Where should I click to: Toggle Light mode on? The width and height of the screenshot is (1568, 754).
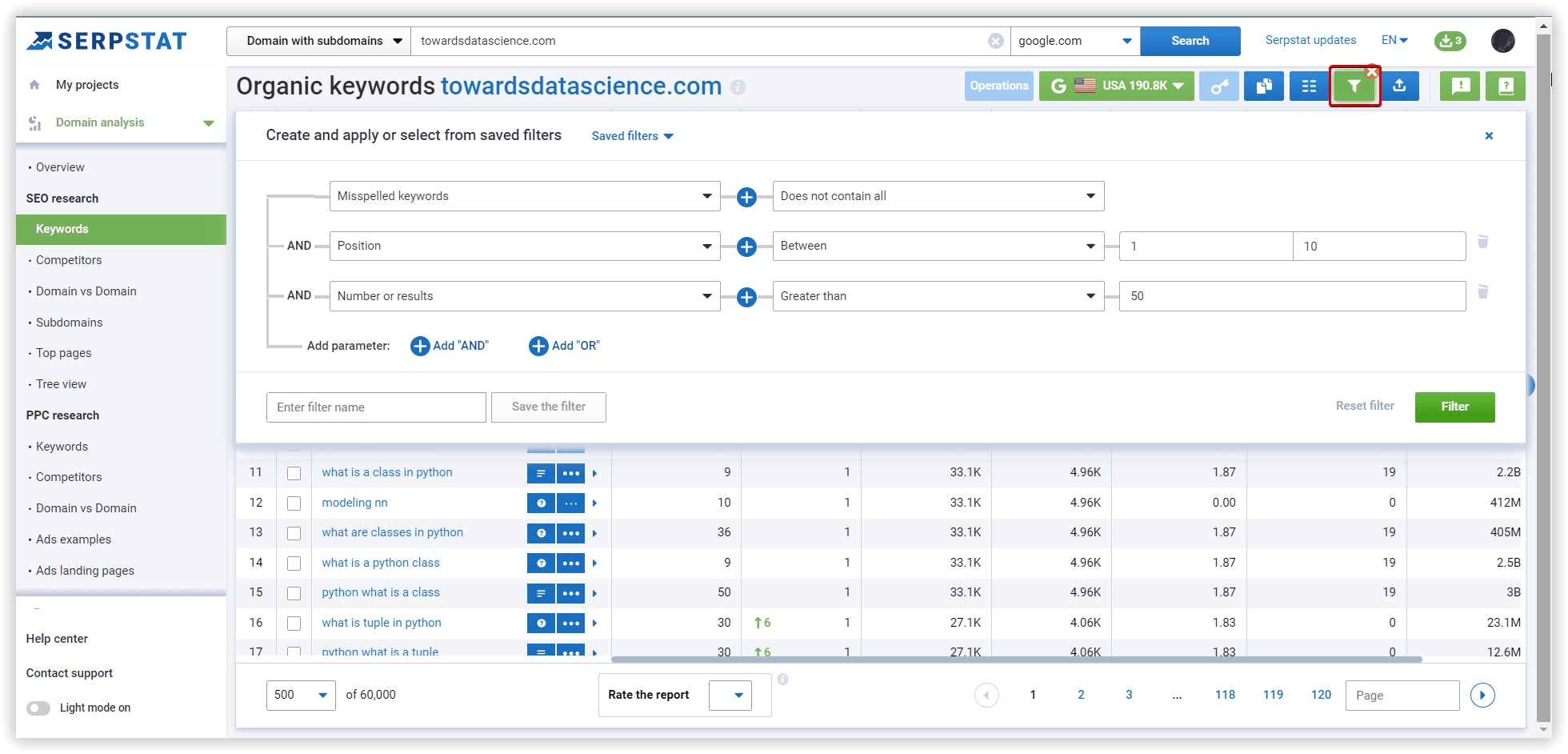38,708
